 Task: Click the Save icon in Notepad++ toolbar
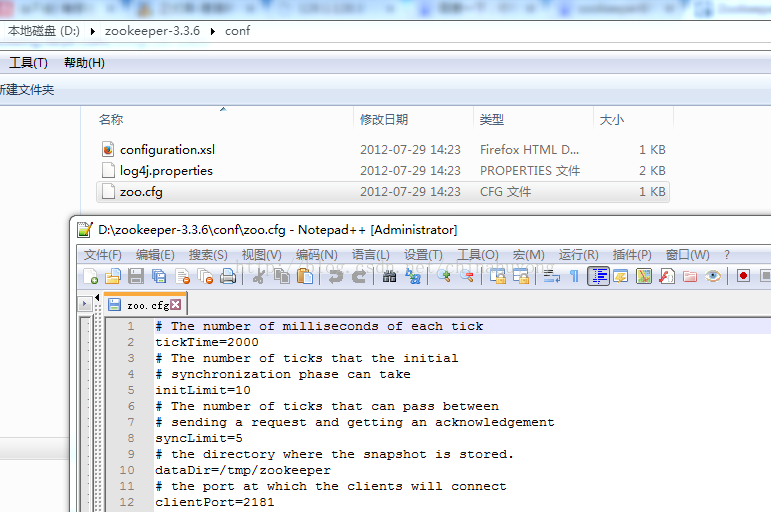point(136,276)
